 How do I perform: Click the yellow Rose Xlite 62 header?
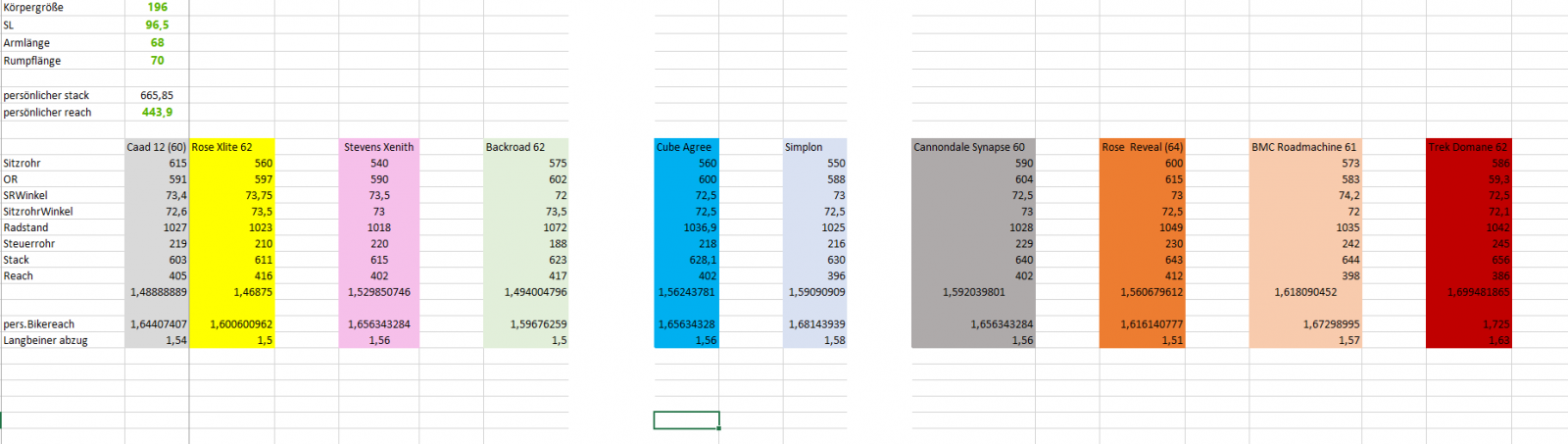[231, 147]
